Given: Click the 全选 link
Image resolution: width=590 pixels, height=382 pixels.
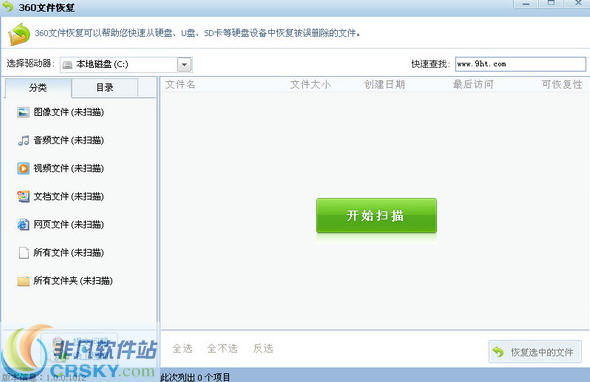Looking at the screenshot, I should point(182,349).
